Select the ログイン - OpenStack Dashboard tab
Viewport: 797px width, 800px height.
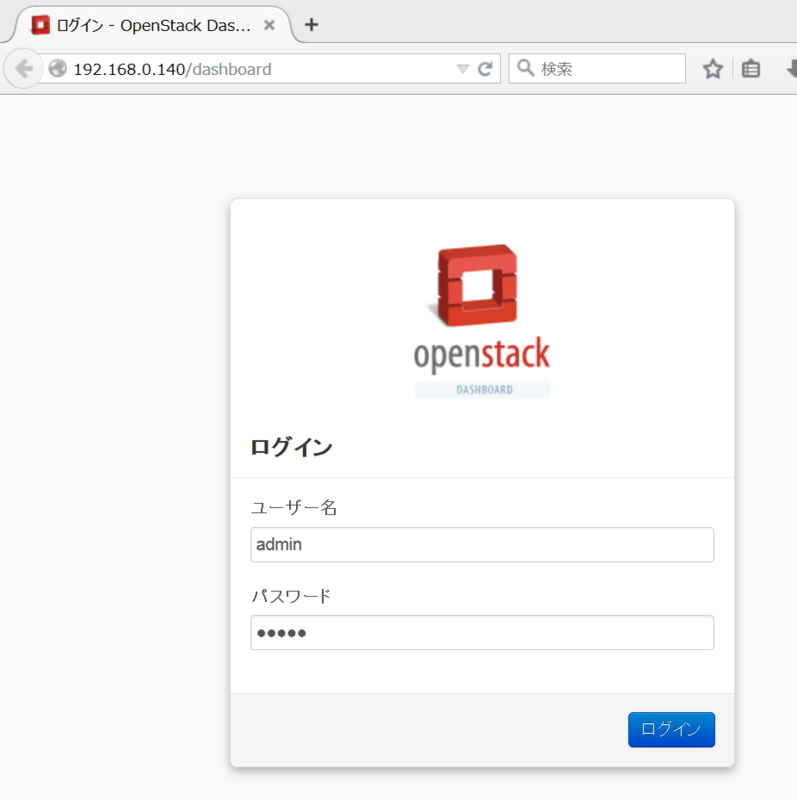tap(152, 25)
